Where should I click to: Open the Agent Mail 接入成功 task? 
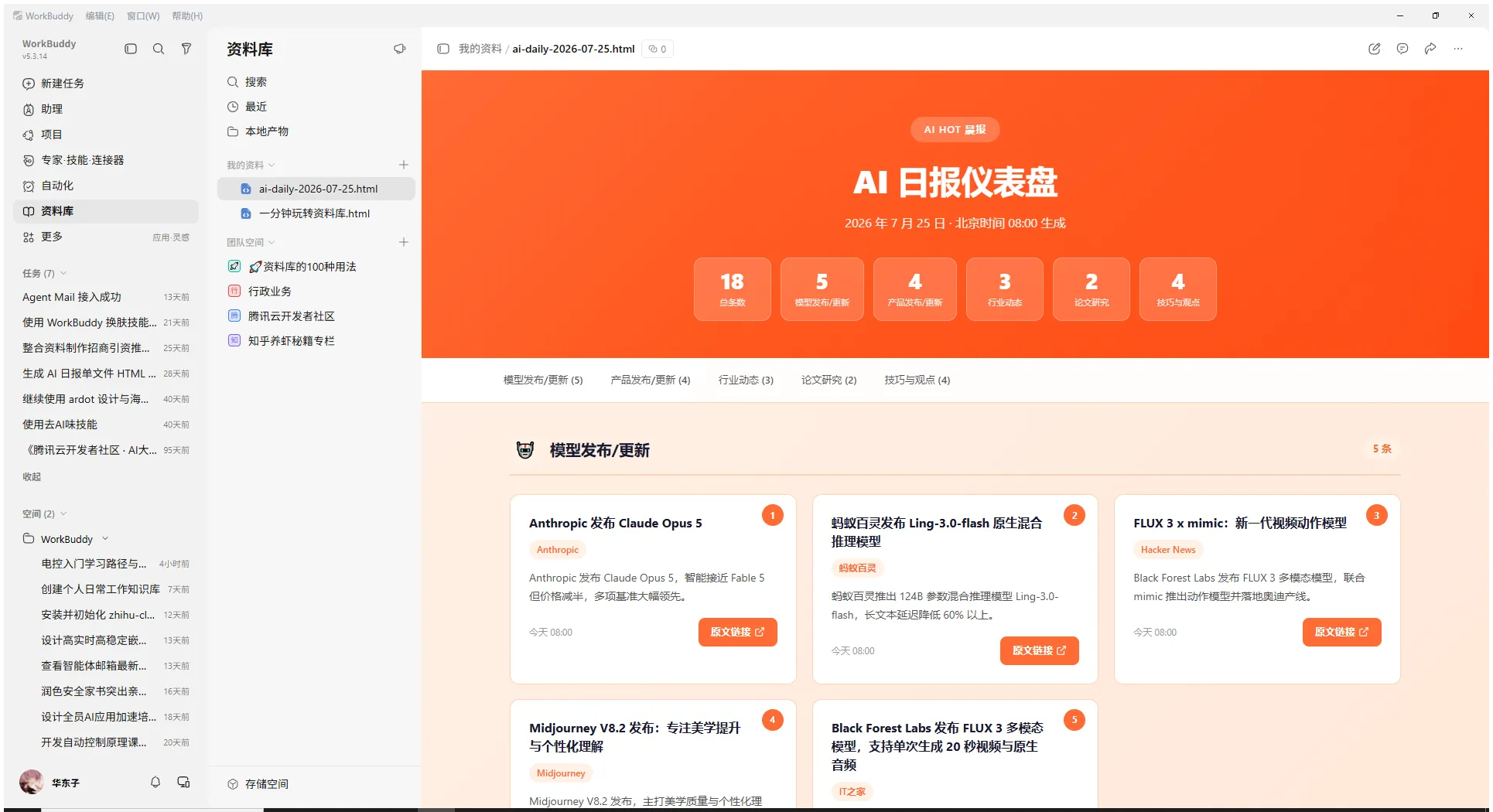coord(106,297)
